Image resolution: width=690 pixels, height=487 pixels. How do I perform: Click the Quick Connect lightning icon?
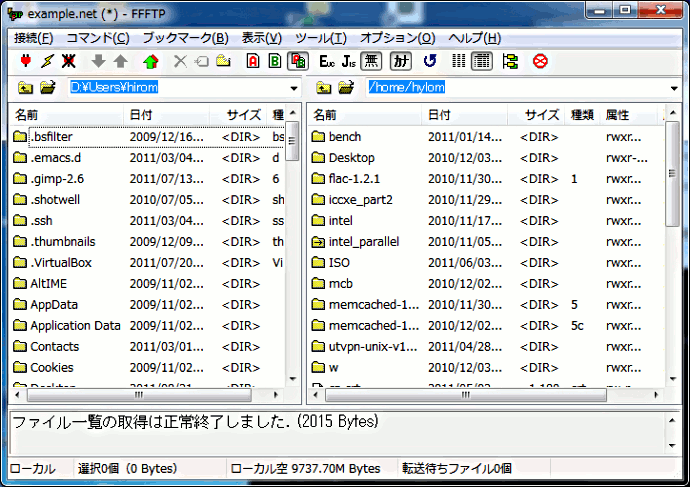(x=47, y=62)
